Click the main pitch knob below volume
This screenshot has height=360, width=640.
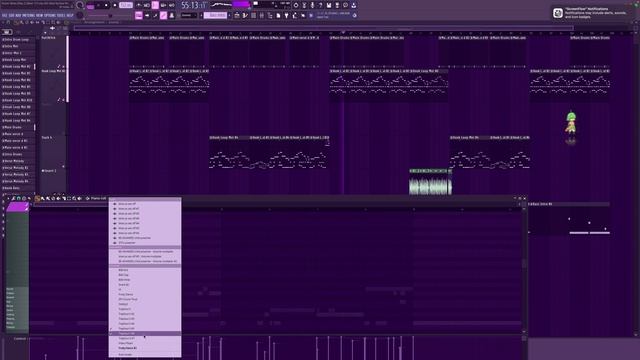pyautogui.click(x=80, y=16)
